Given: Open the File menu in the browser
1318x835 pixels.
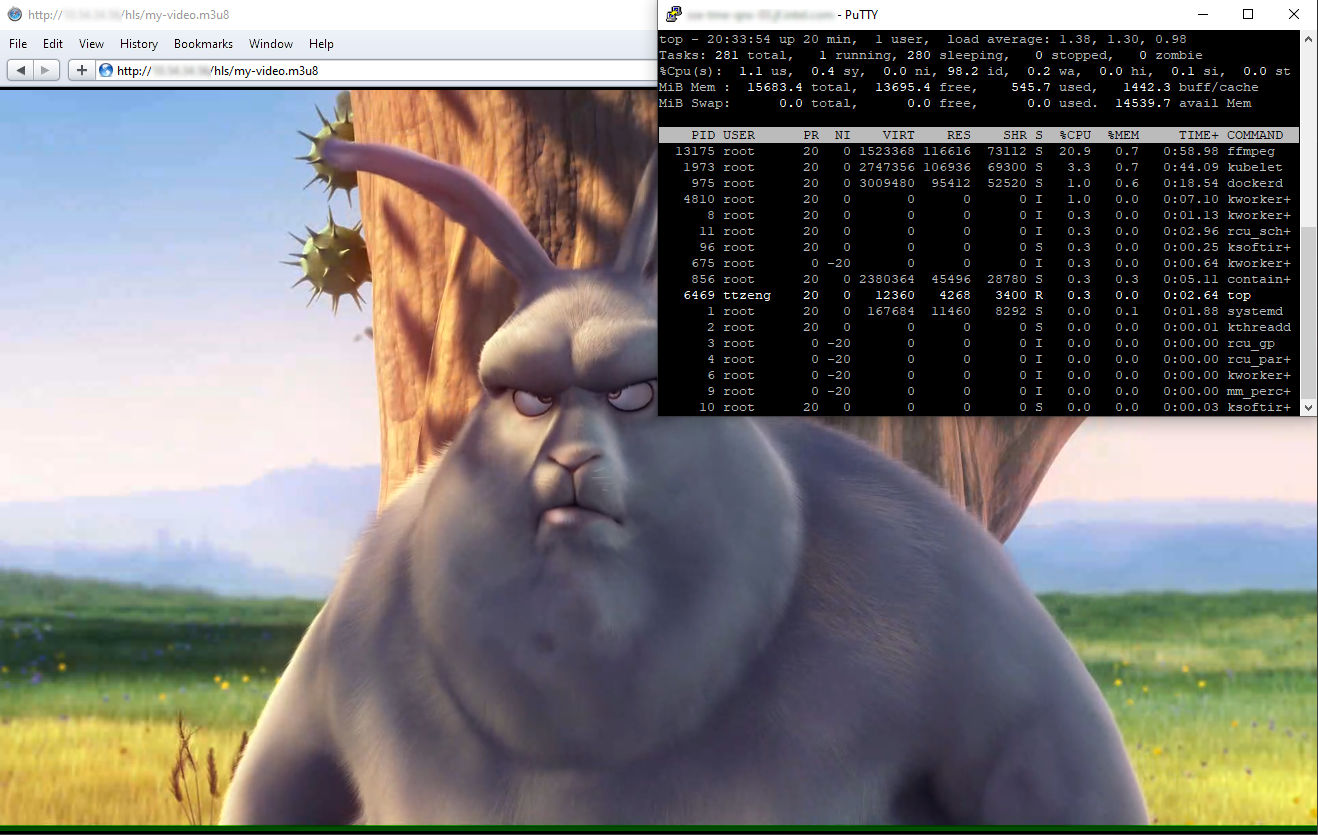Looking at the screenshot, I should click(18, 44).
